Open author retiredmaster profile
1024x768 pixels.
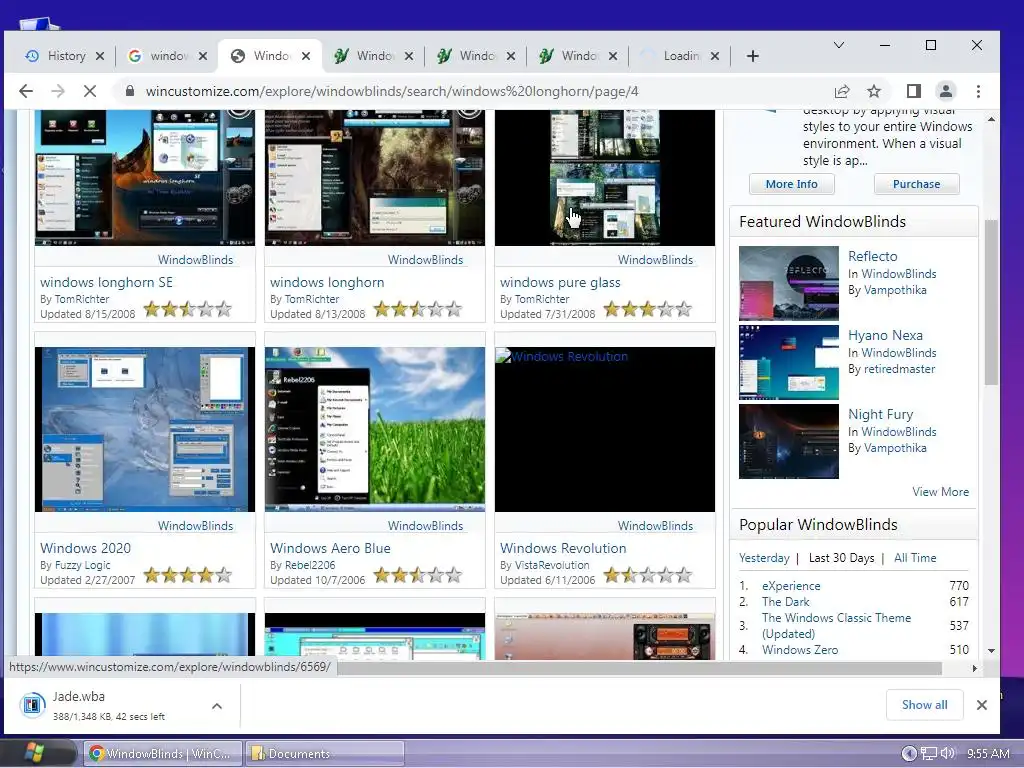tap(899, 369)
